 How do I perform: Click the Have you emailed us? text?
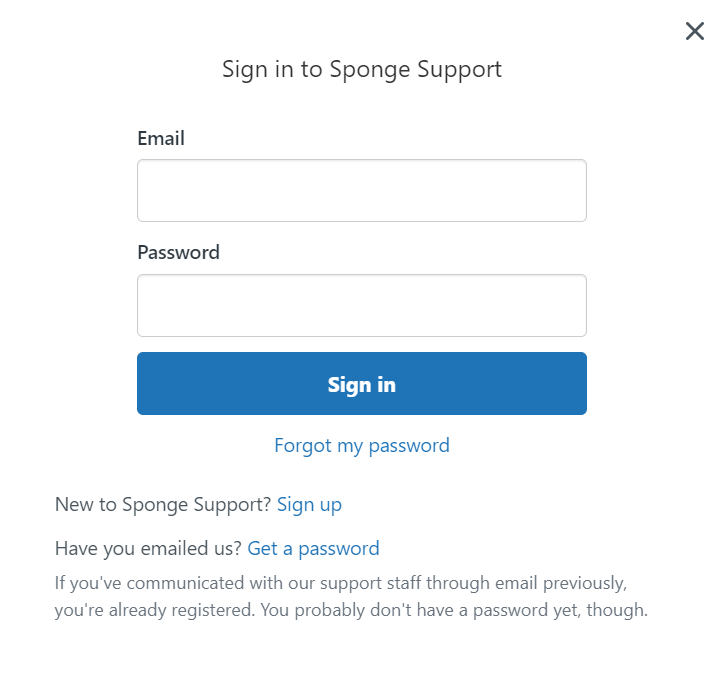[148, 548]
